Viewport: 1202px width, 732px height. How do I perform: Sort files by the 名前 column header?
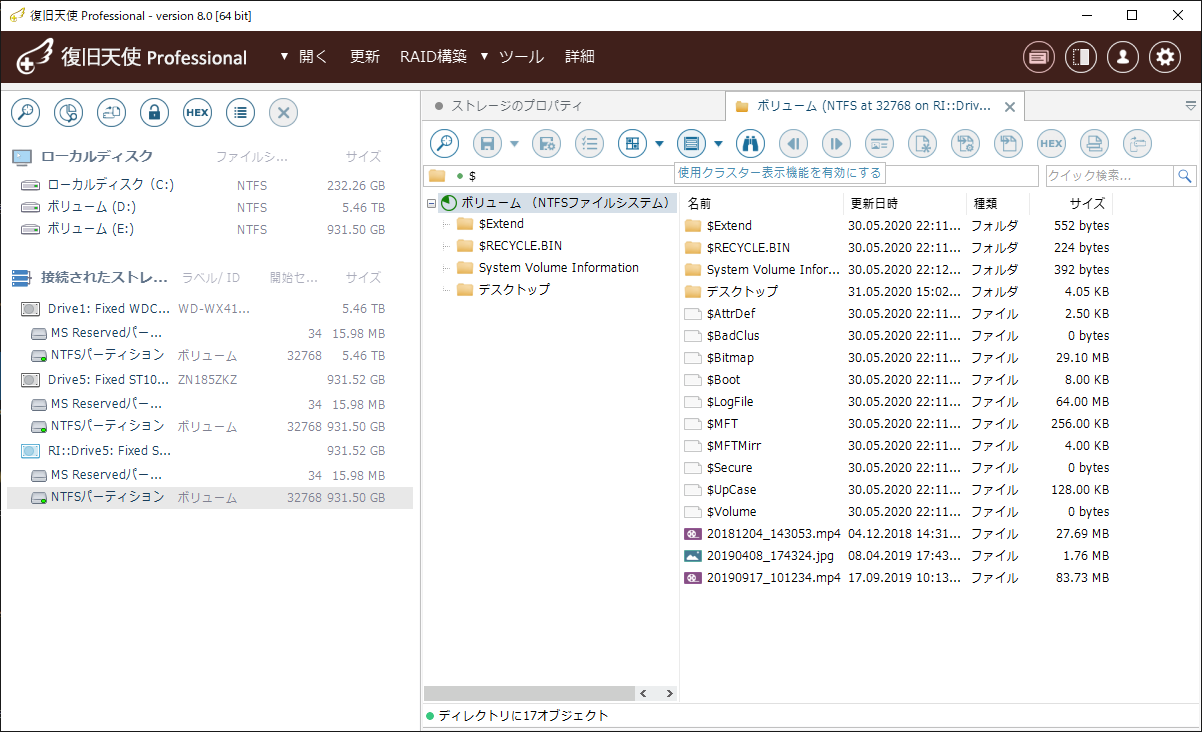699,203
